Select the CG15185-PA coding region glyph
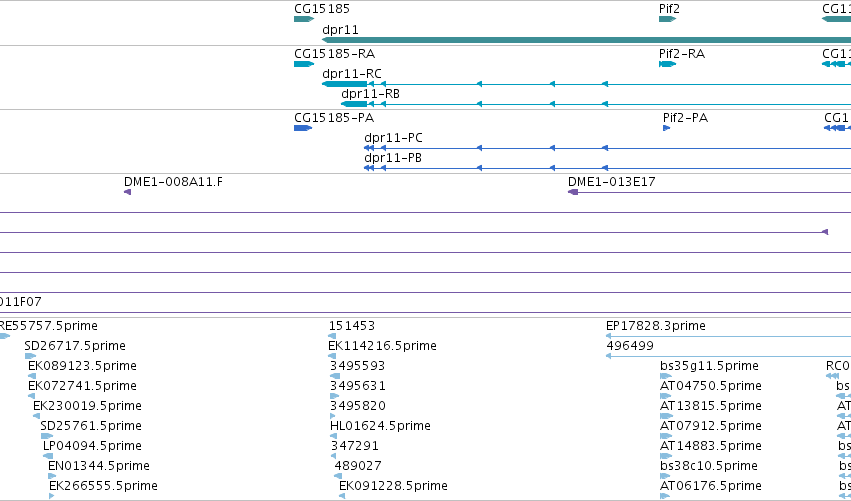This screenshot has height=501, width=851. 303,128
